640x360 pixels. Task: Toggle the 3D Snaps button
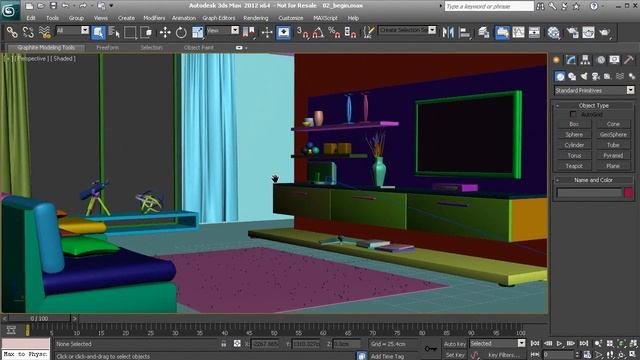pyautogui.click(x=302, y=32)
